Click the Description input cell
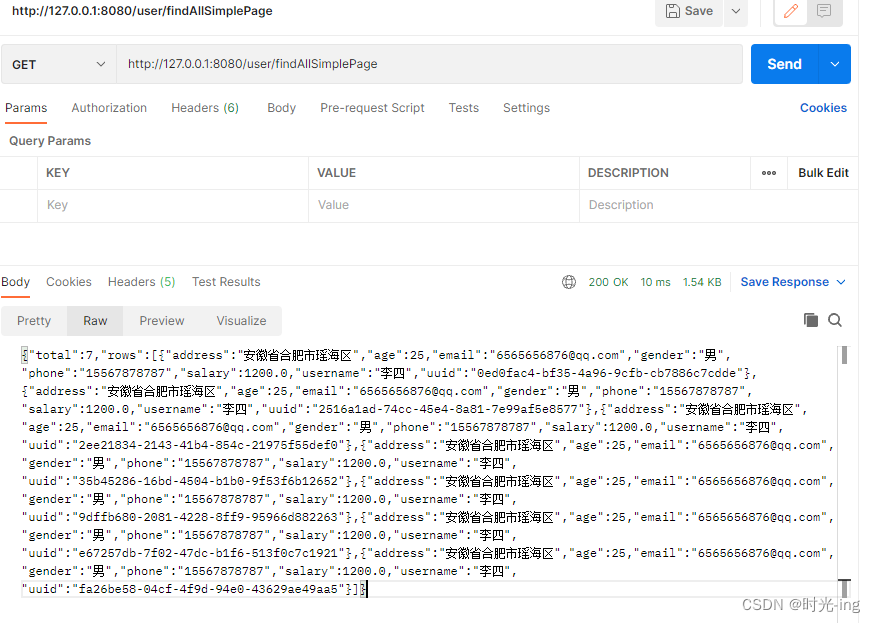Viewport: 875px width, 623px height. point(719,205)
